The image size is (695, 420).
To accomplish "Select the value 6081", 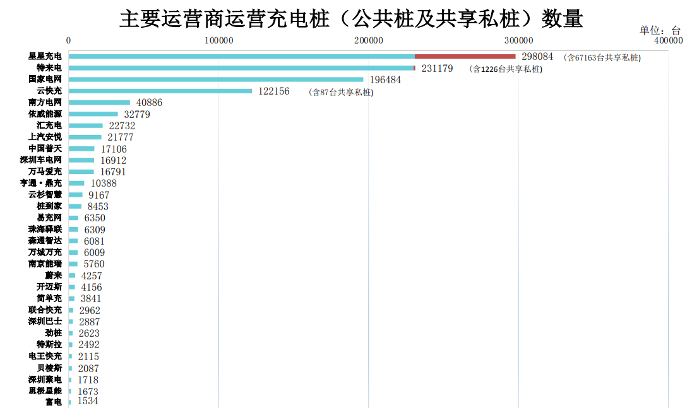I will (x=94, y=241).
